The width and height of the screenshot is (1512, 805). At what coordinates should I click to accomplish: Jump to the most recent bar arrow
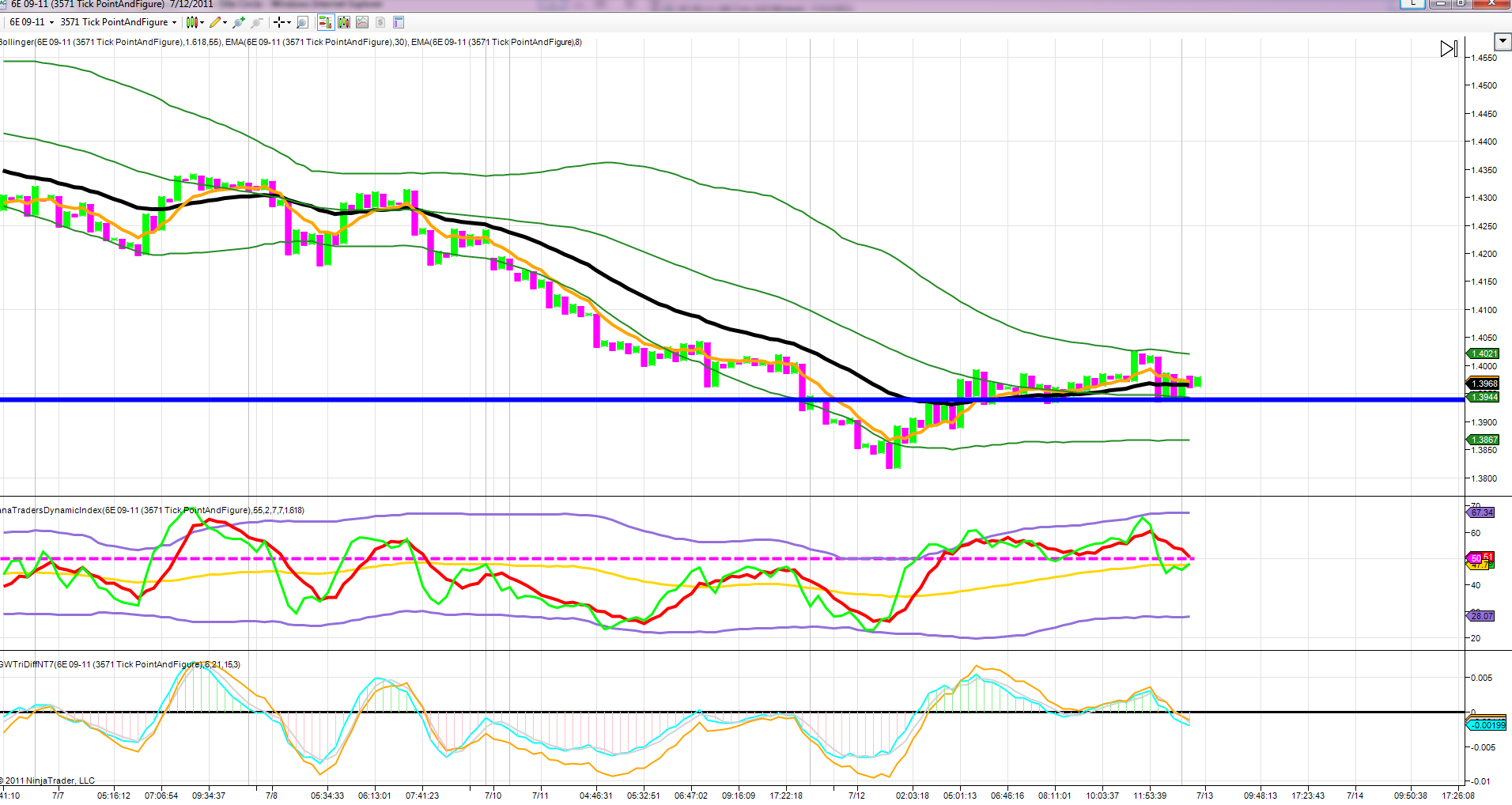point(1449,49)
